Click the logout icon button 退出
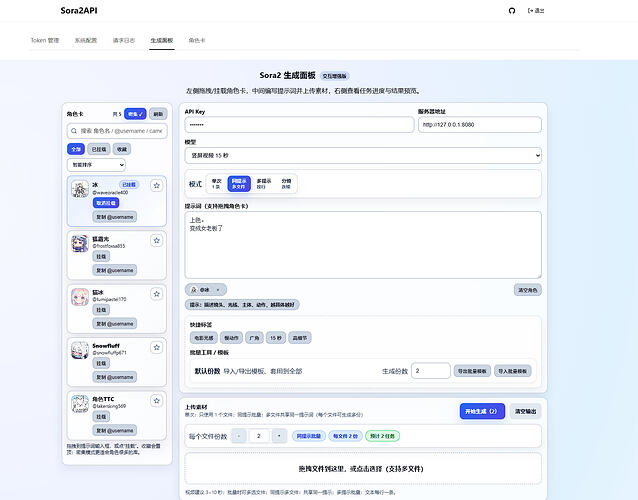 click(x=536, y=11)
